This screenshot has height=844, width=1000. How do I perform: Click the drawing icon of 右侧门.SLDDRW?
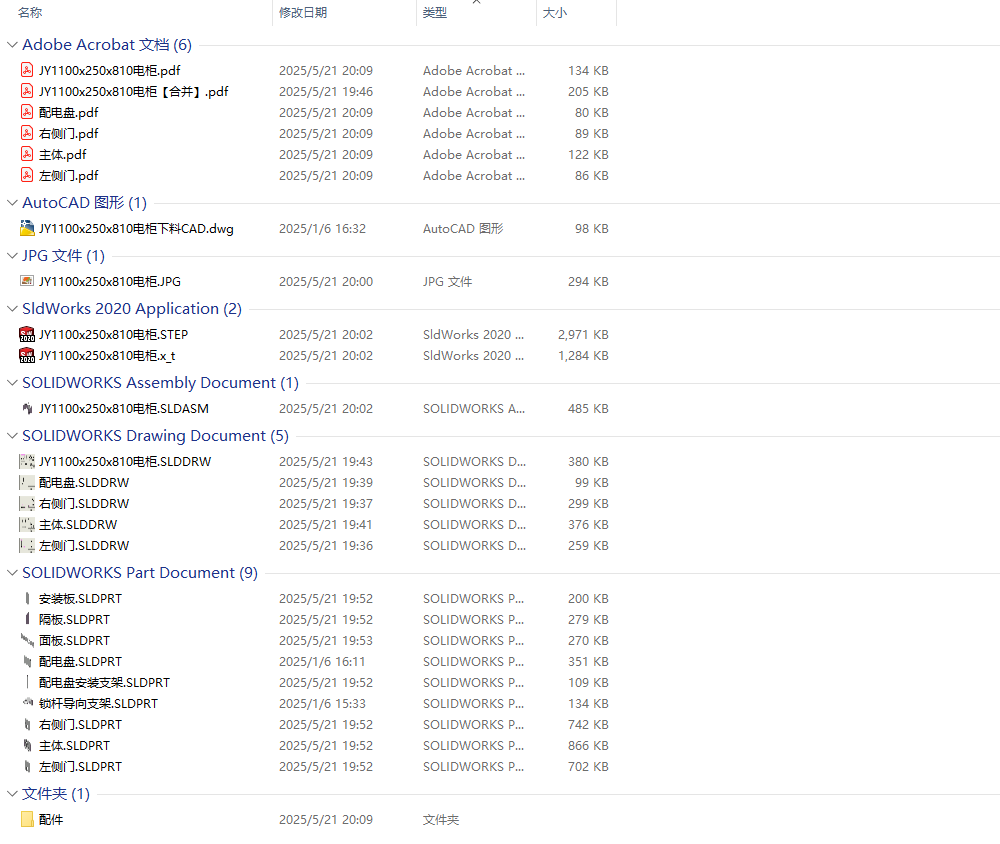[27, 503]
